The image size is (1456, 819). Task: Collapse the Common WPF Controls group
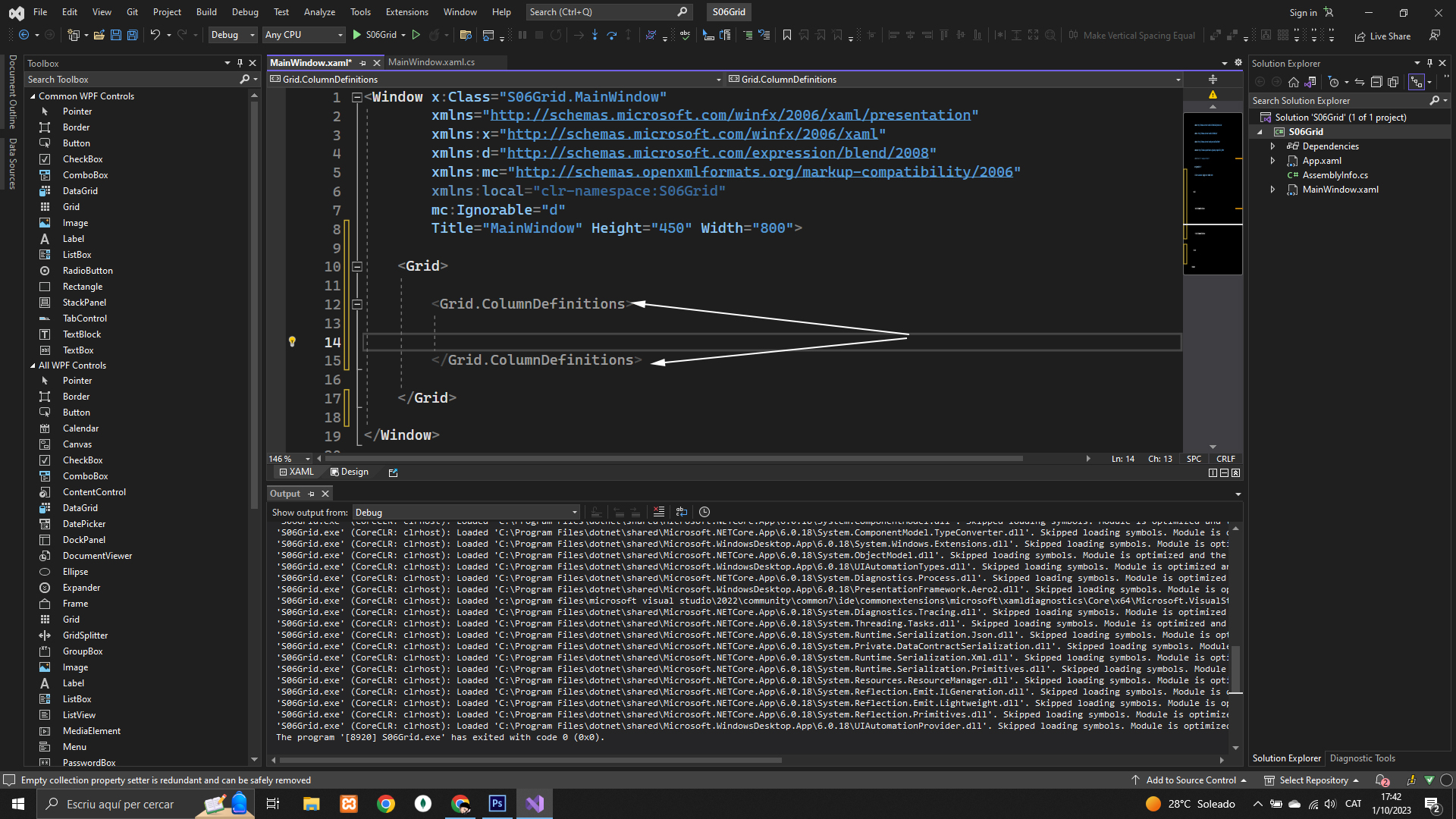pyautogui.click(x=33, y=96)
